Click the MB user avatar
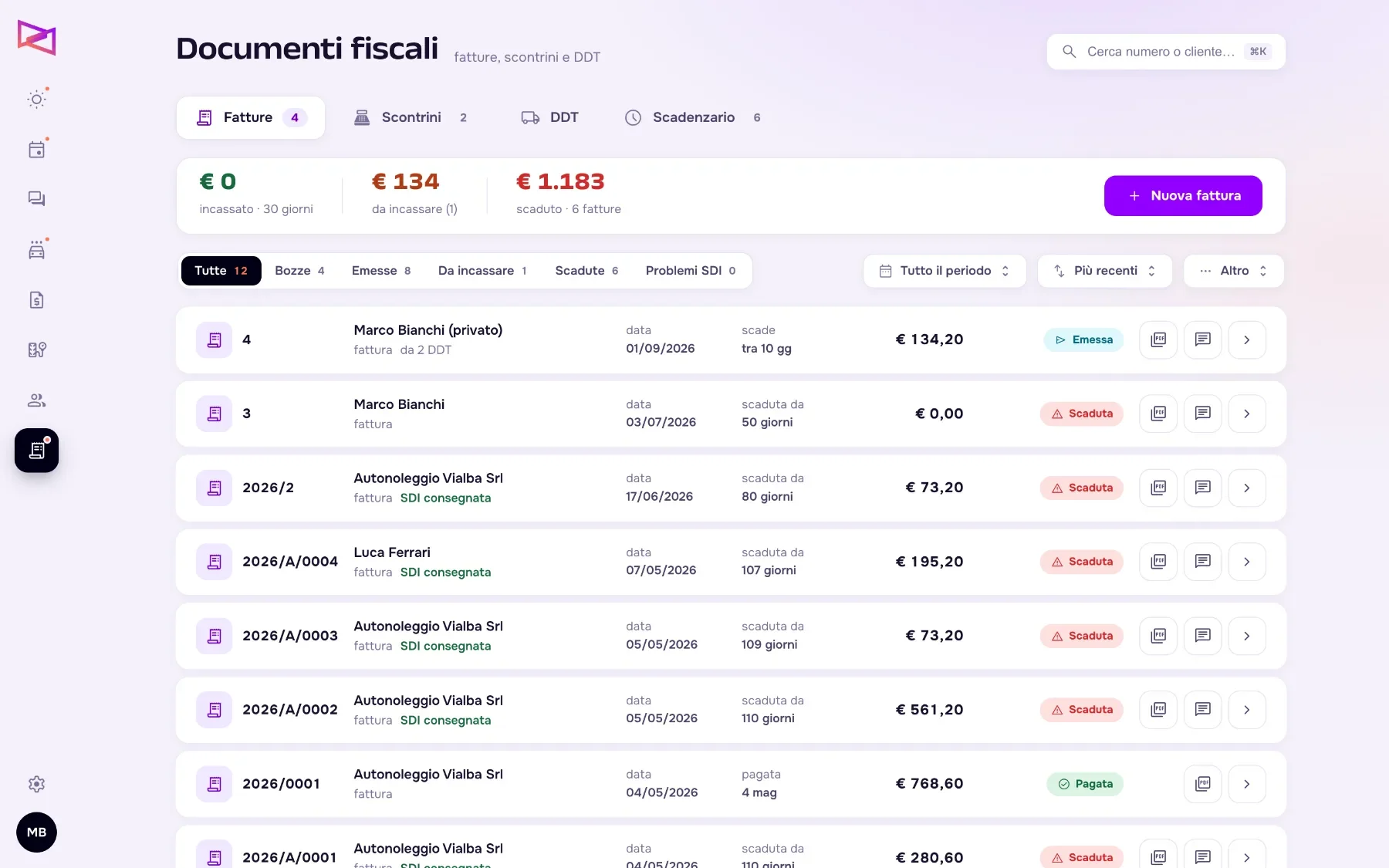This screenshot has height=868, width=1389. tap(36, 833)
